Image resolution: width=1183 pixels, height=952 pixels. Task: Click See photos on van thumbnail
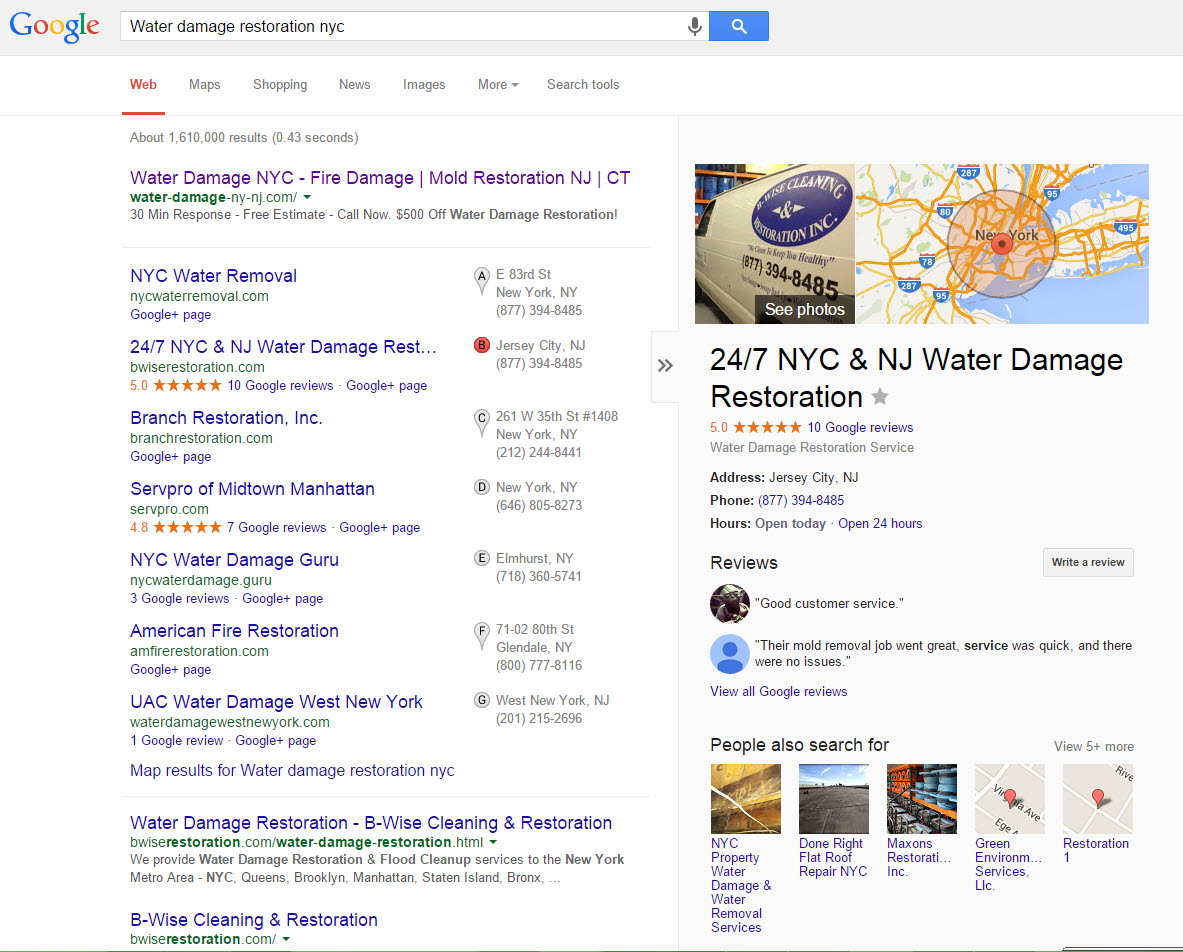click(804, 309)
